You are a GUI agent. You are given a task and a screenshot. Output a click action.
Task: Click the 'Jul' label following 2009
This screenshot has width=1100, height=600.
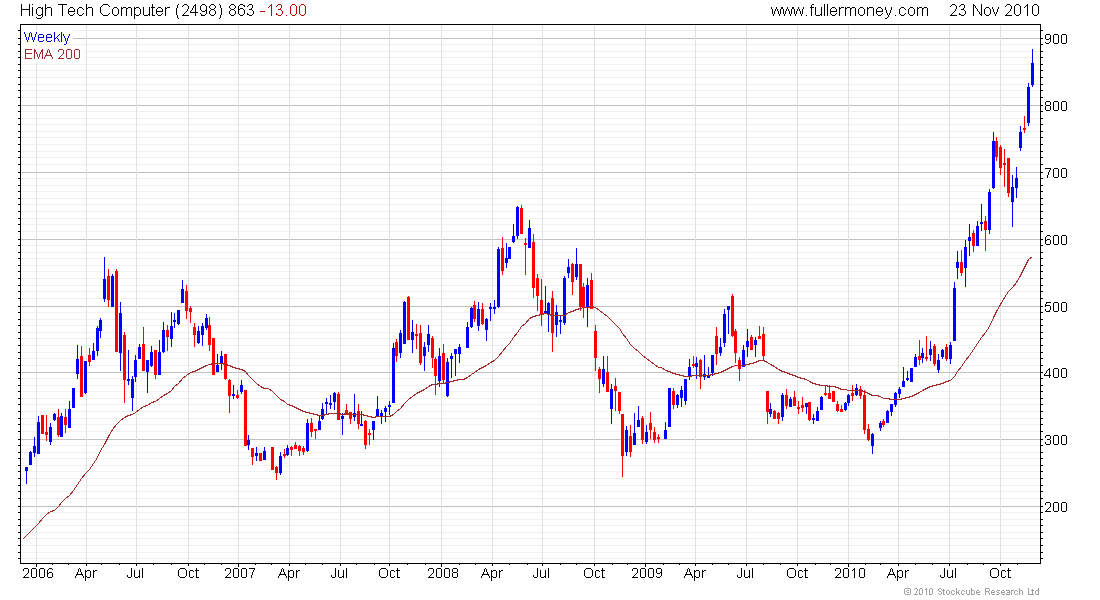pyautogui.click(x=745, y=573)
